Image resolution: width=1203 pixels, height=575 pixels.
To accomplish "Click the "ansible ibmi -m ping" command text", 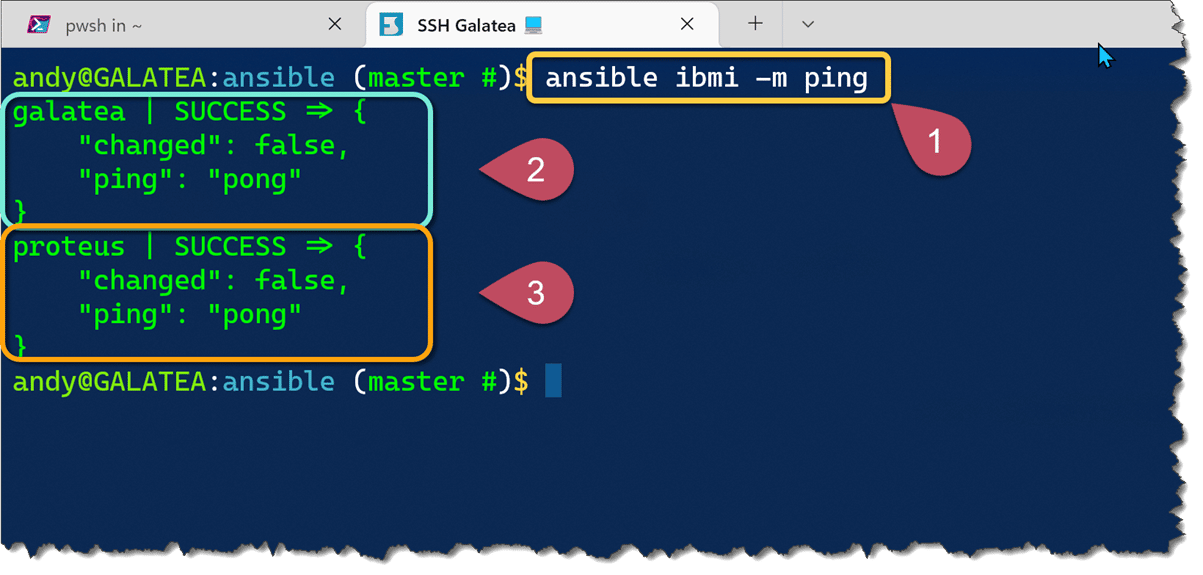I will pos(706,77).
